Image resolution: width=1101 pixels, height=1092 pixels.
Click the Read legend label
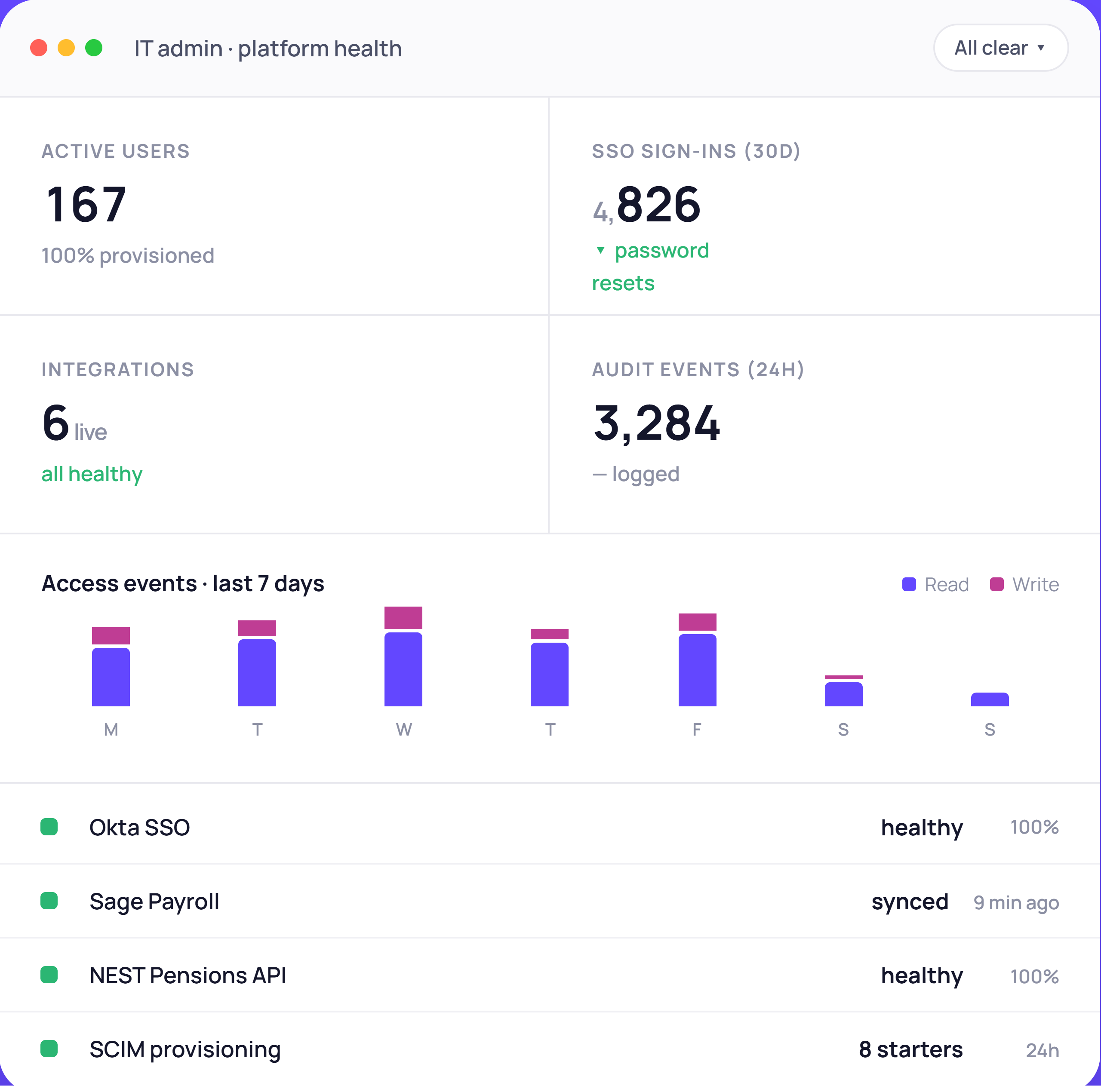947,584
